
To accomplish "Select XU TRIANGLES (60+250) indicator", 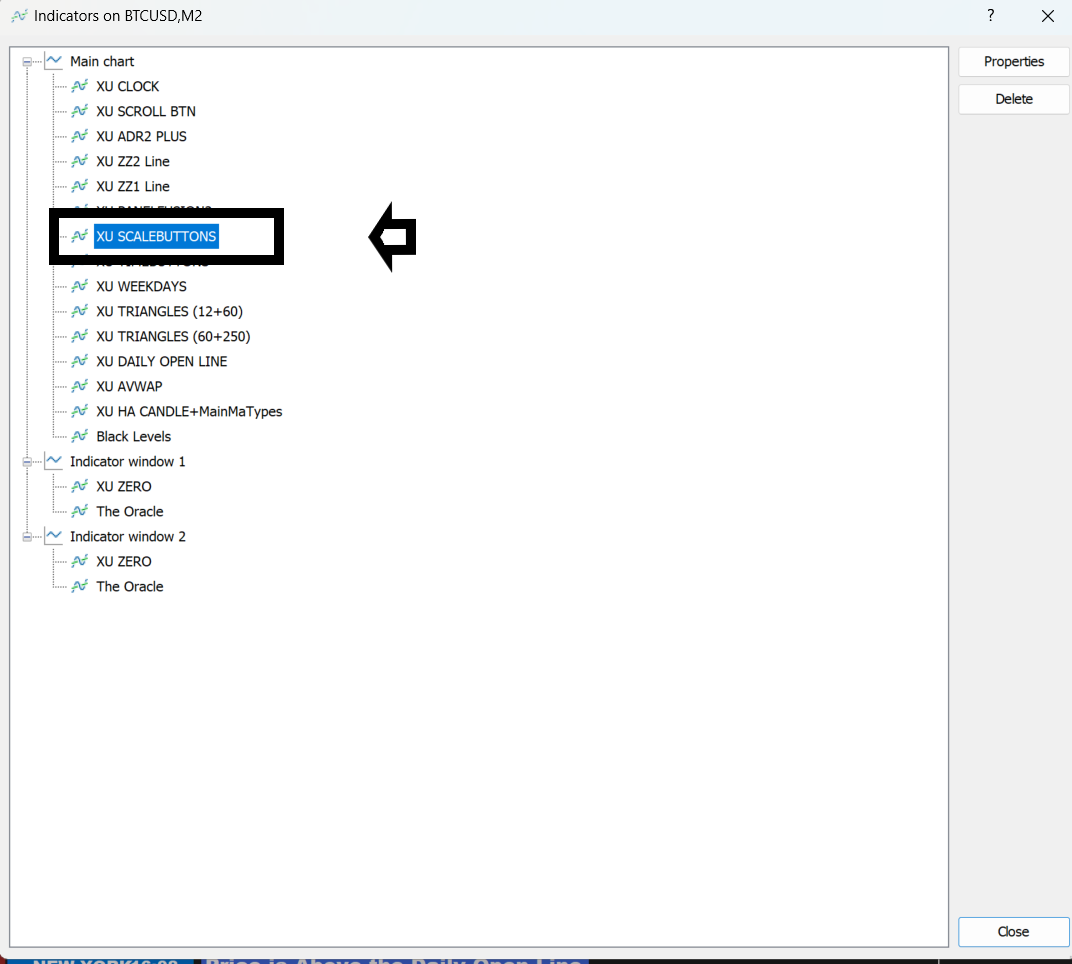I will (x=173, y=336).
